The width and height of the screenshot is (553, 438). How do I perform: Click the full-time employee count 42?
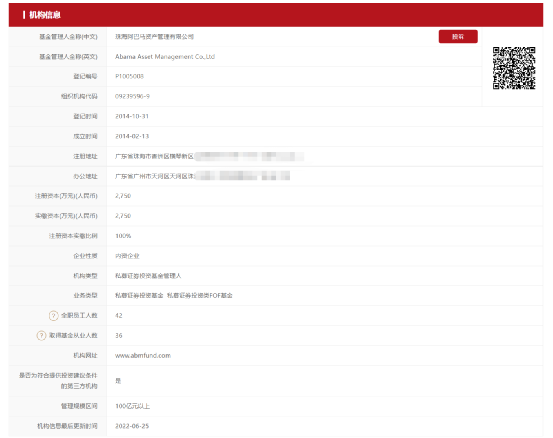click(118, 315)
